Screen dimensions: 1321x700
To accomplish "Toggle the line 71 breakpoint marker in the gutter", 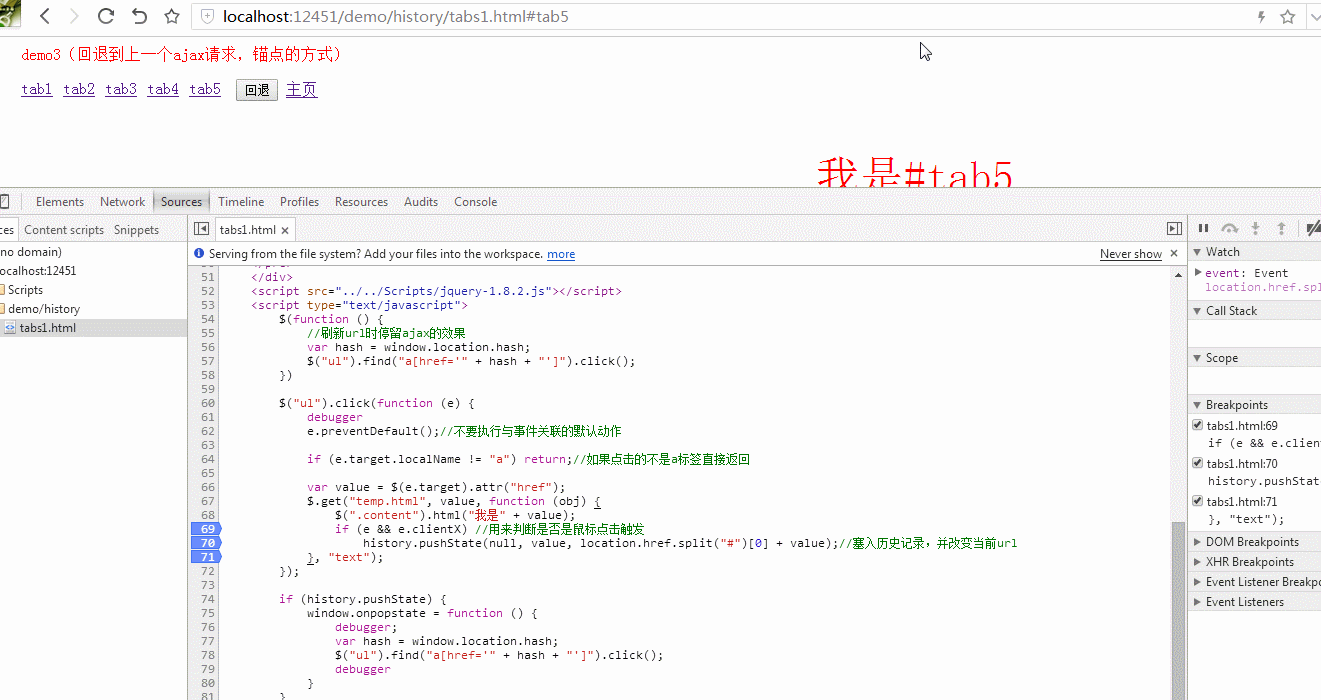I will coord(205,557).
